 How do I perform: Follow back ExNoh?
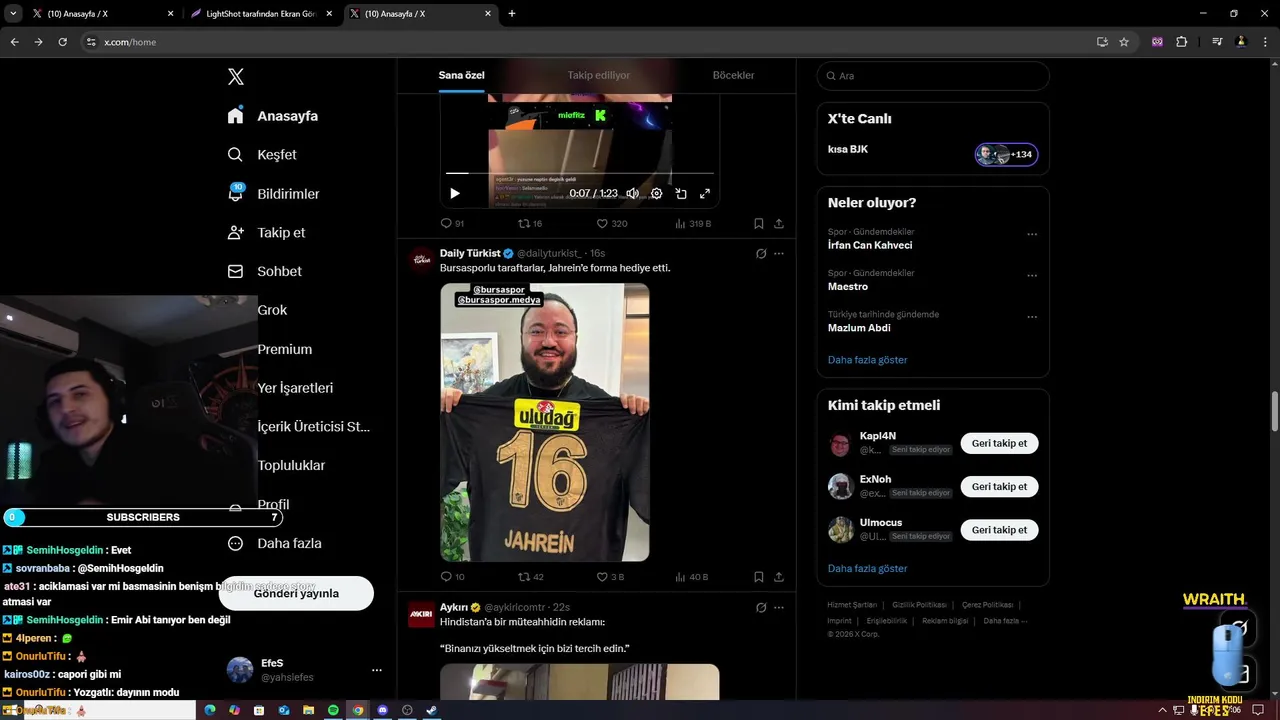[999, 487]
